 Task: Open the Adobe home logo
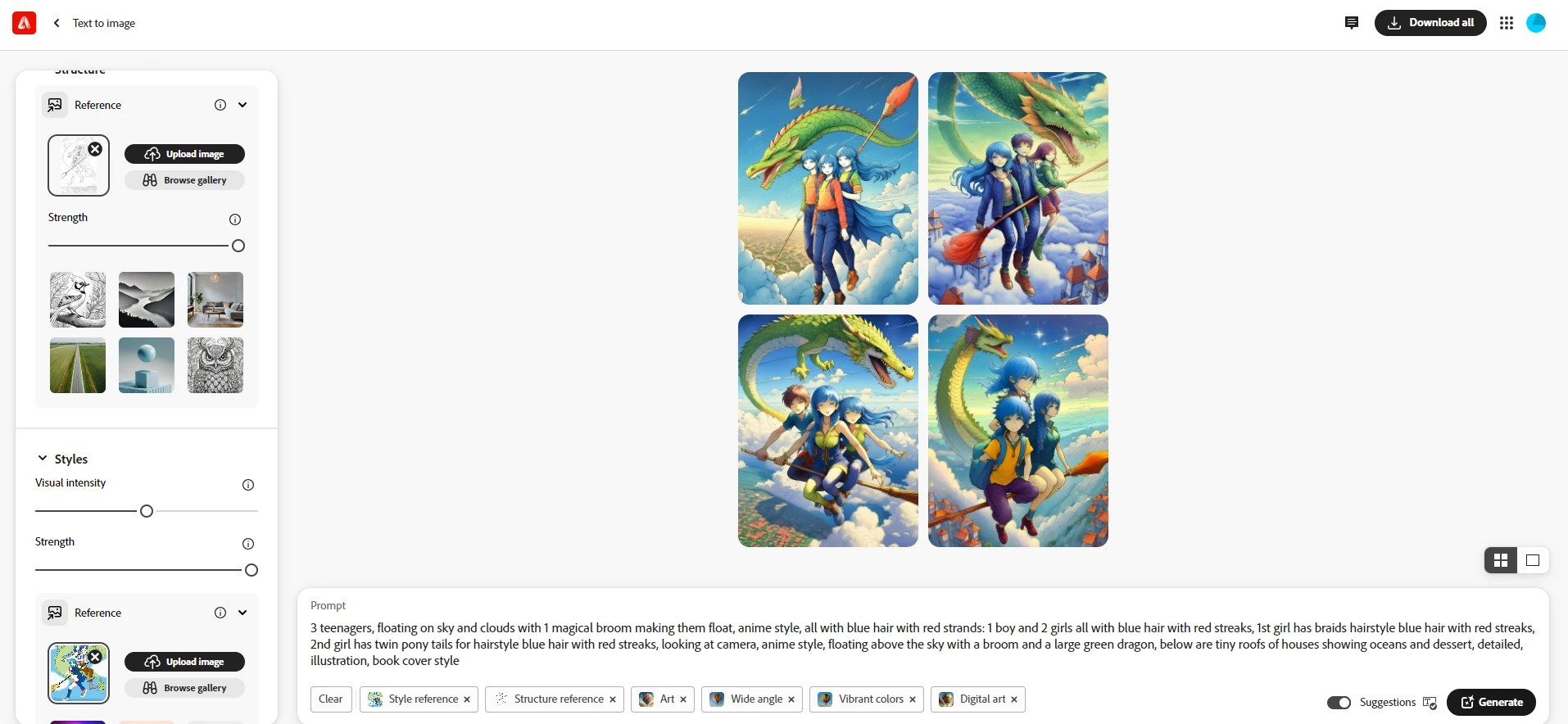pyautogui.click(x=25, y=23)
